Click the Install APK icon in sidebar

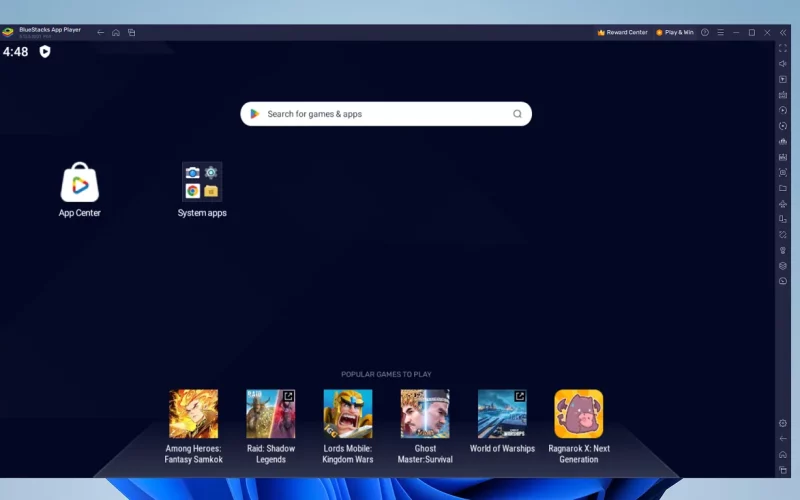783,157
